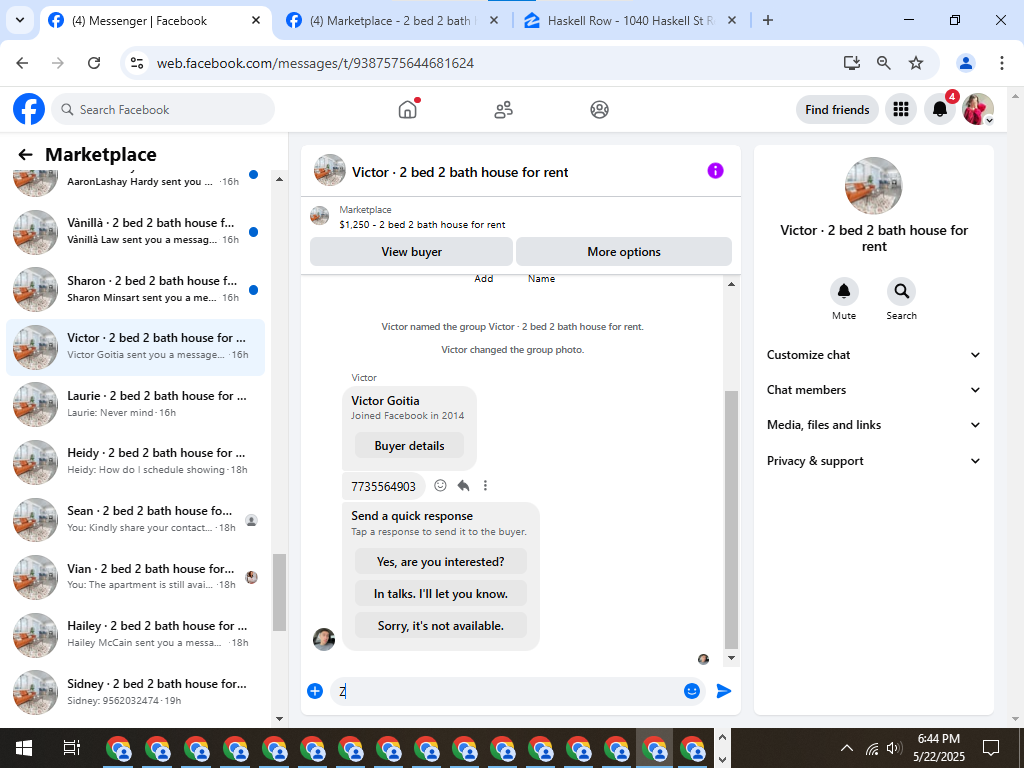Open the Sharon conversation in the list
The height and width of the screenshot is (768, 1024).
136,289
